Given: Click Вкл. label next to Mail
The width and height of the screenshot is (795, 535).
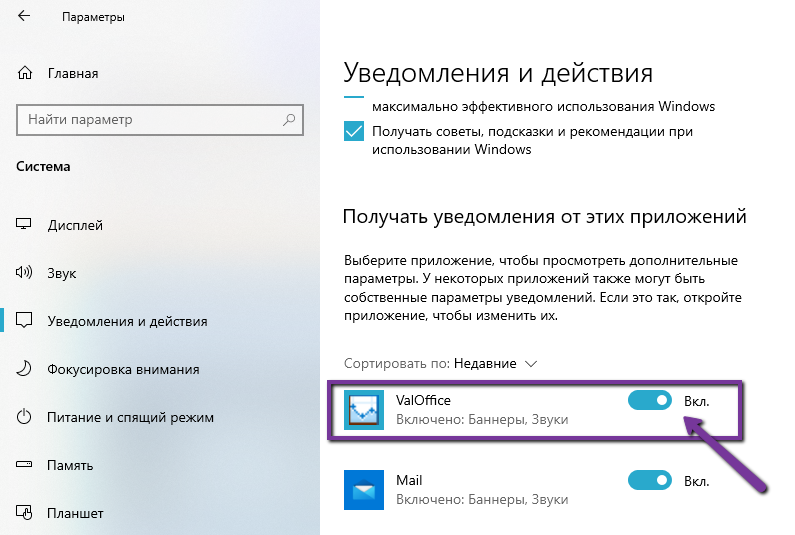Looking at the screenshot, I should (696, 481).
